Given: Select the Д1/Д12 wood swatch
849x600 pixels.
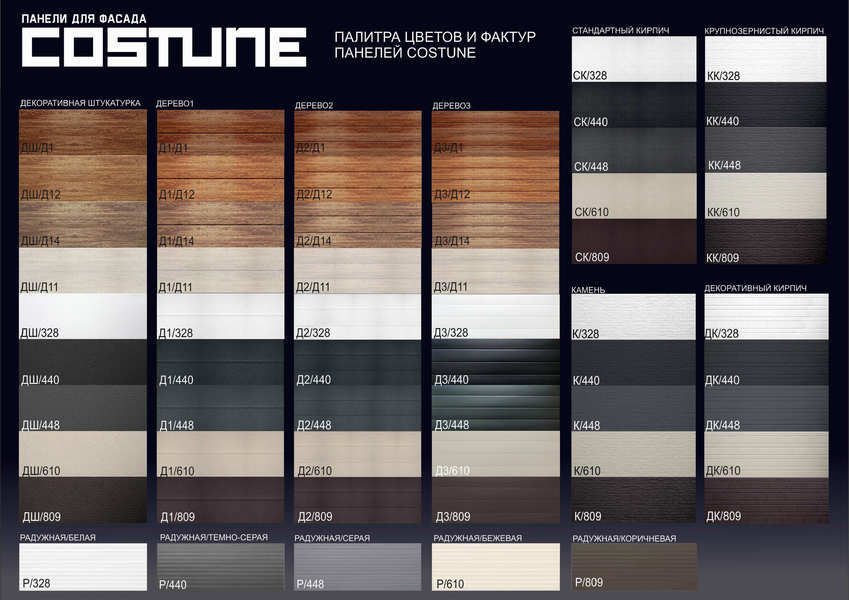Looking at the screenshot, I should point(220,179).
